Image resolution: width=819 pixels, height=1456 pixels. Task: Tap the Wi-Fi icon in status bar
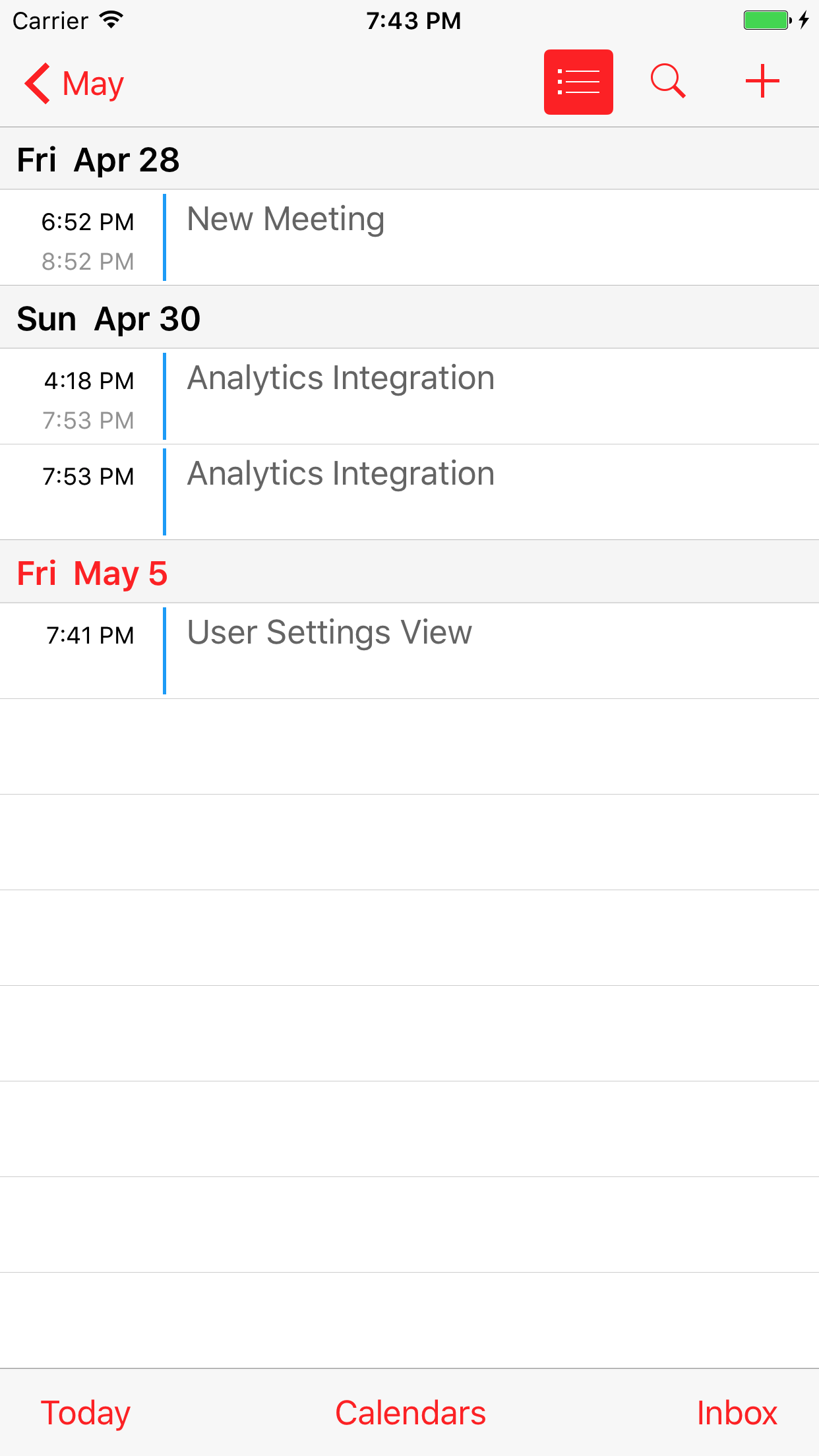click(x=111, y=20)
